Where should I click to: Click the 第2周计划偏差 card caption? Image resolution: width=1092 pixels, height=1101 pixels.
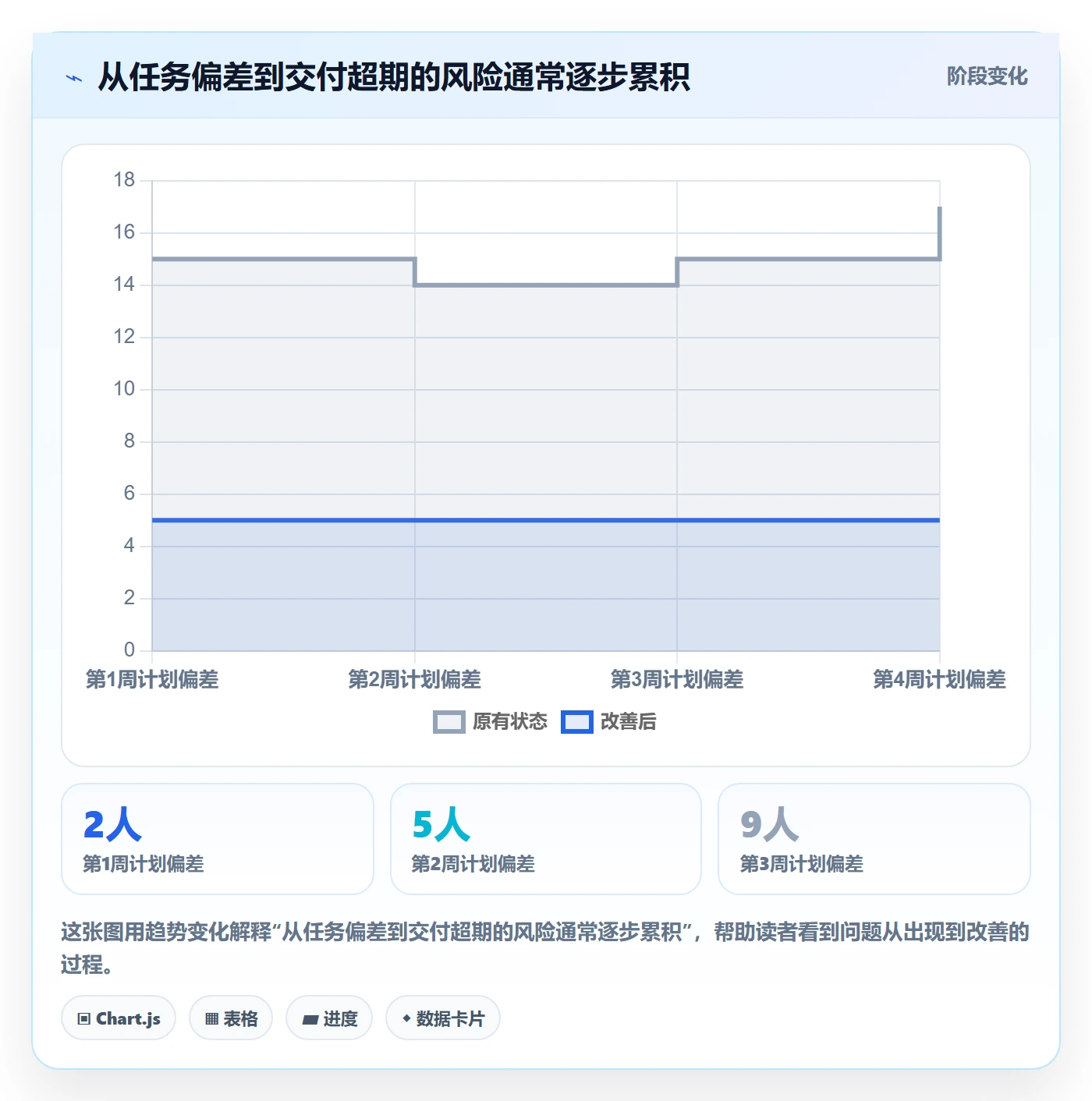point(473,864)
